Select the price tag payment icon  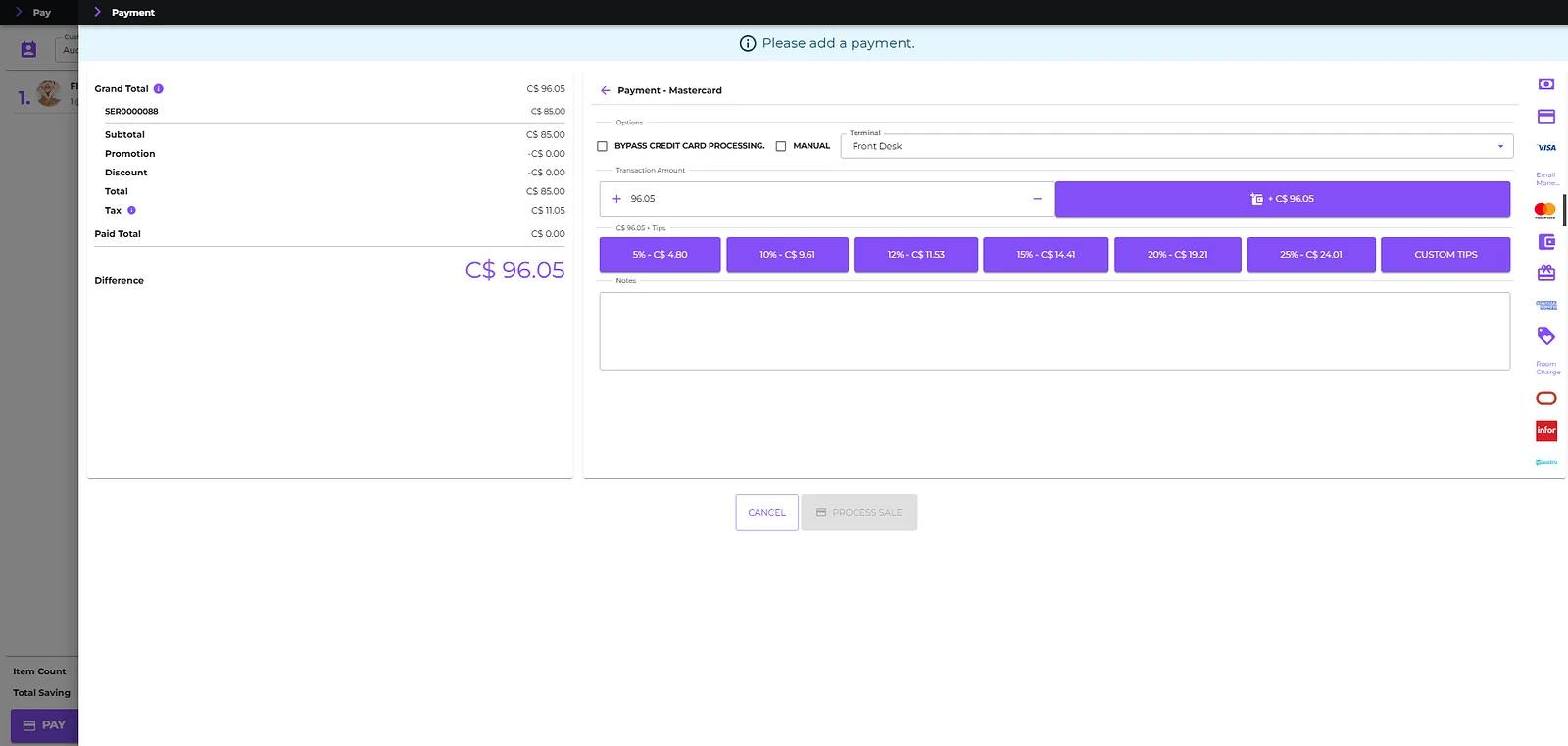(x=1546, y=336)
